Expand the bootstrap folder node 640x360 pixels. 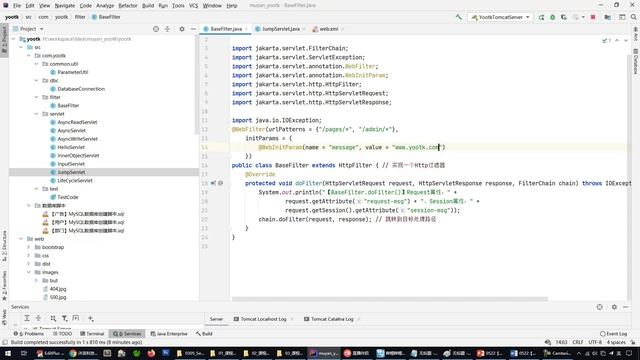[29, 247]
